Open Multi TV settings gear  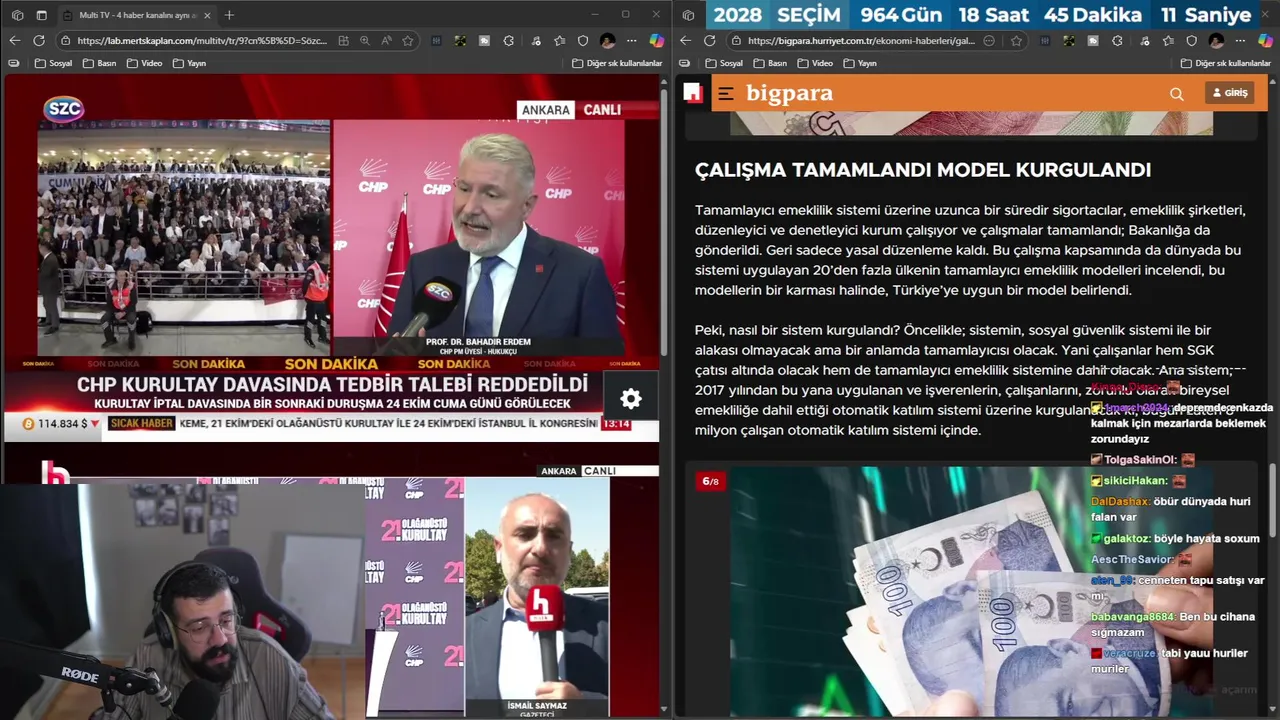pos(631,398)
